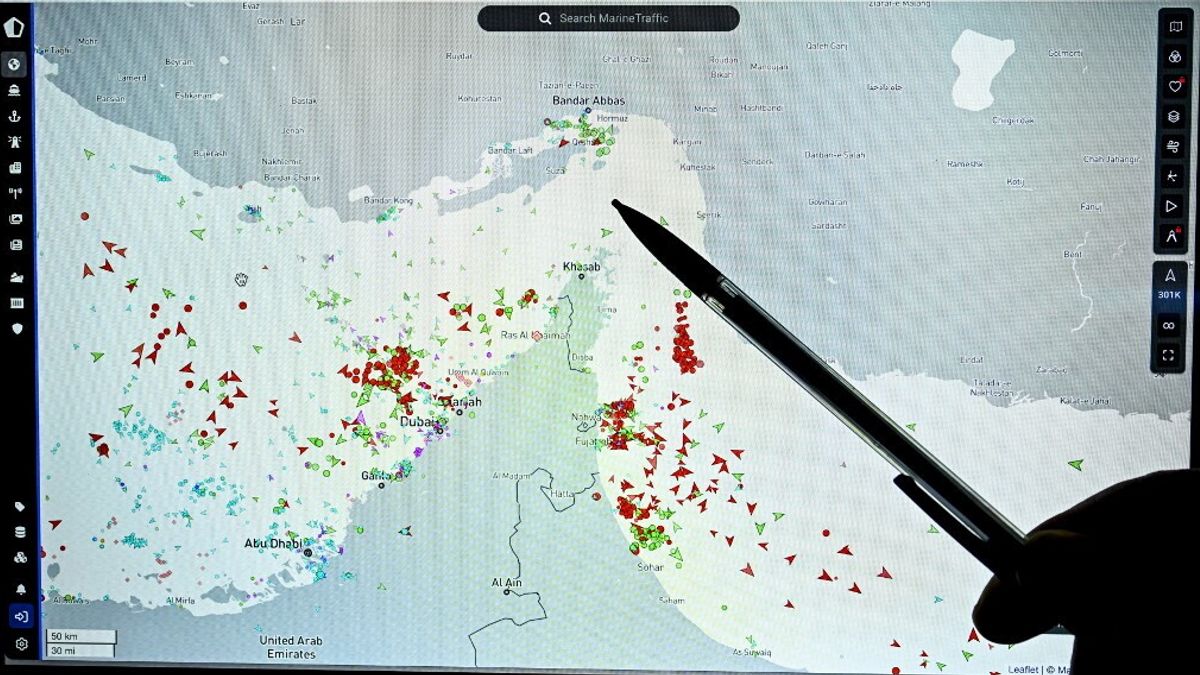Open the live map globe icon
The height and width of the screenshot is (675, 1200).
(15, 66)
